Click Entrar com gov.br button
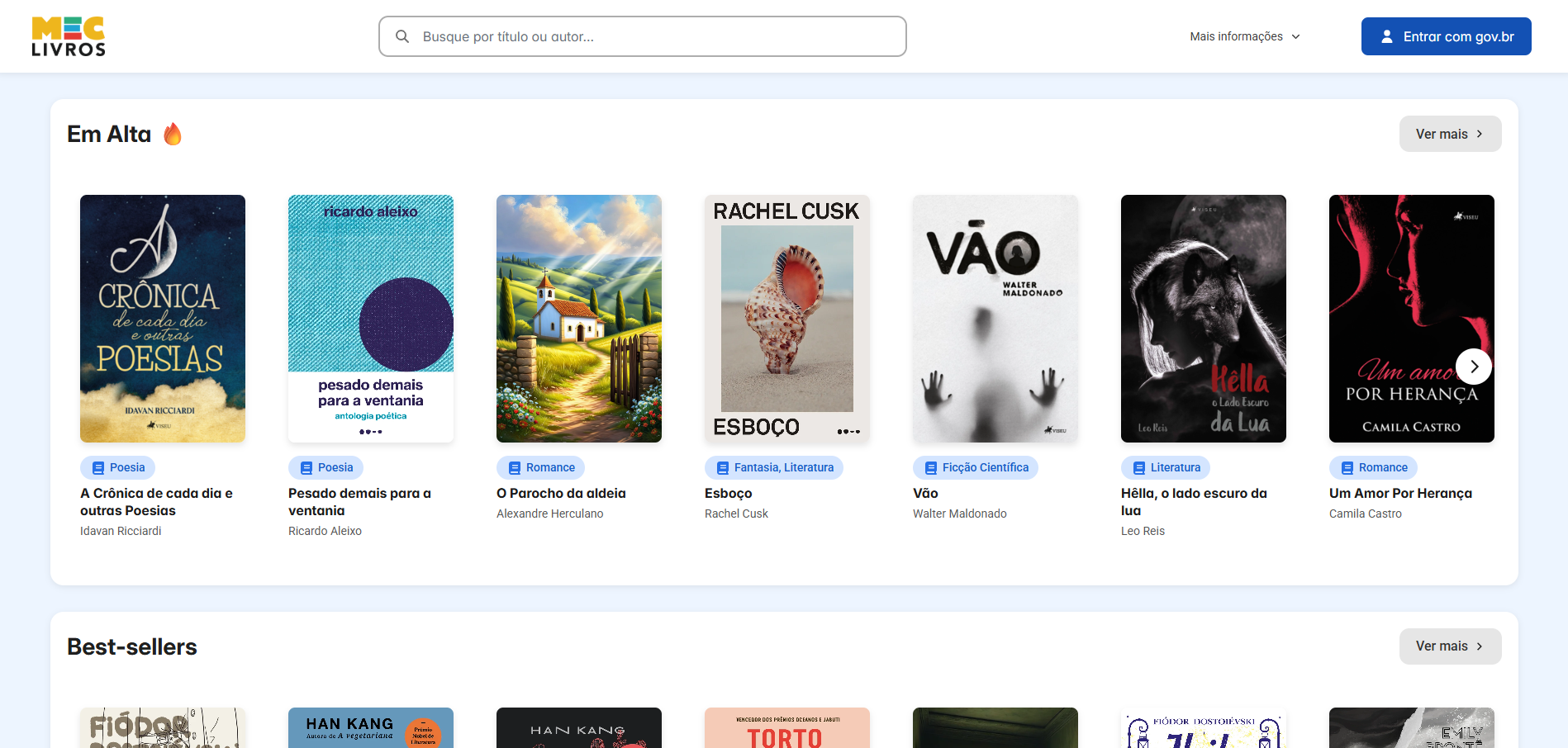This screenshot has width=1568, height=748. pos(1446,36)
